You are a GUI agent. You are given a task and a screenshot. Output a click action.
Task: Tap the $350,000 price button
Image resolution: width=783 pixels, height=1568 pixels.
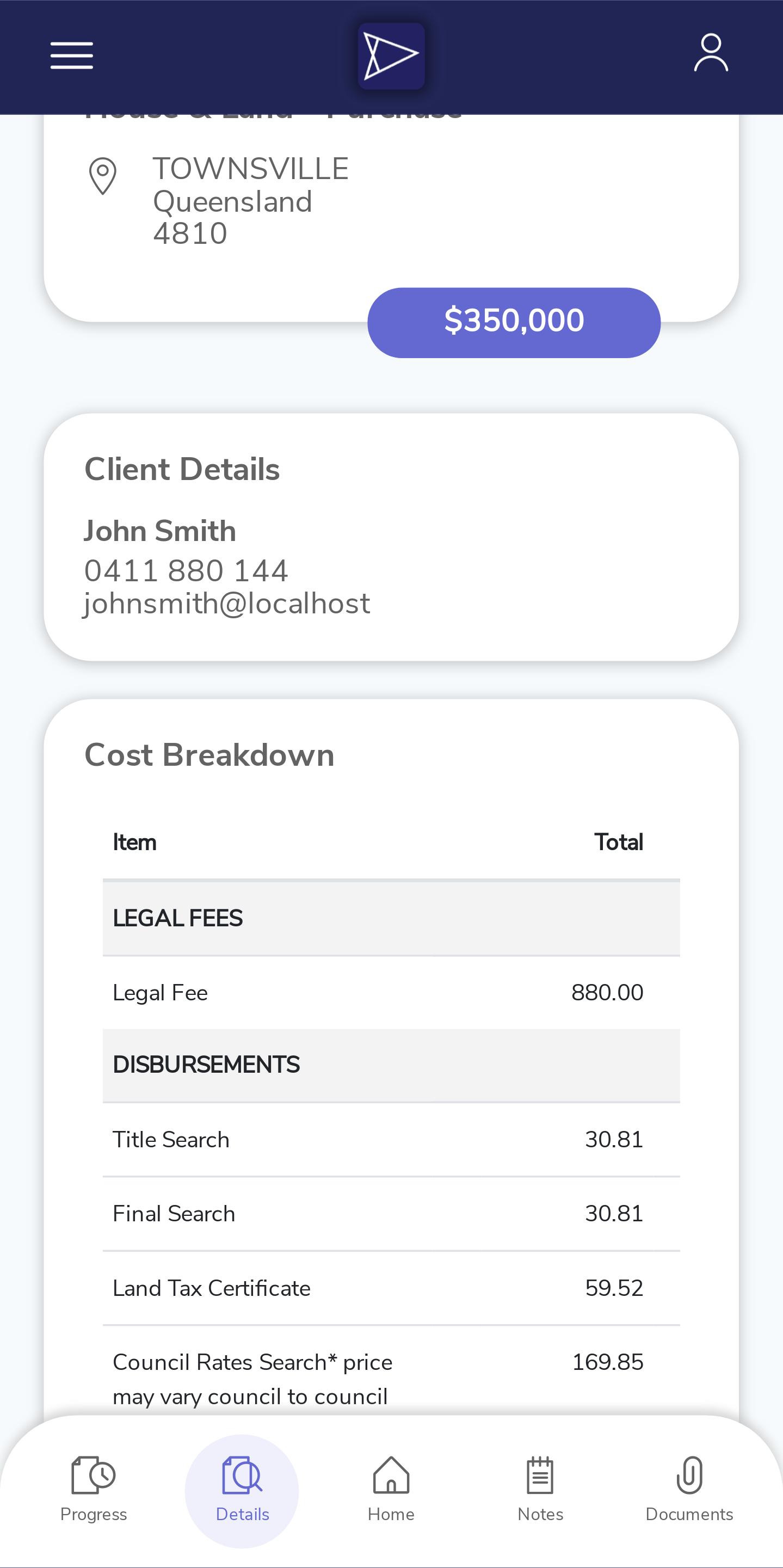tap(514, 323)
